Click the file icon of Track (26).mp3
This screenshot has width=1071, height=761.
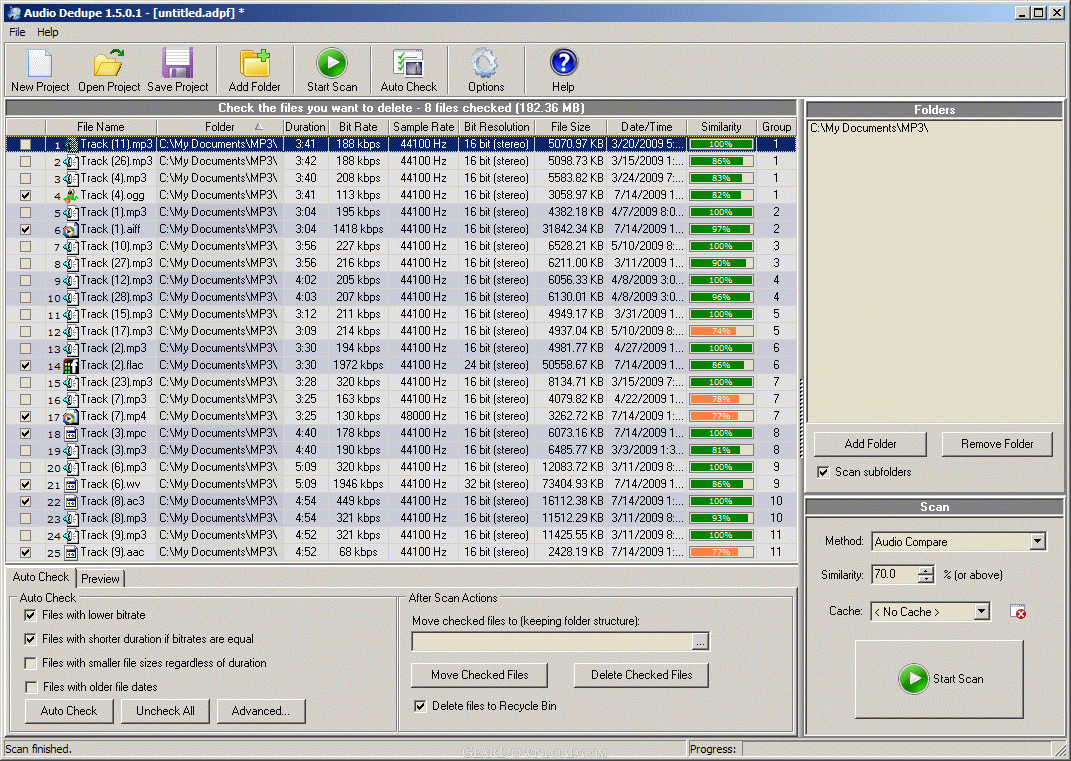coord(71,161)
